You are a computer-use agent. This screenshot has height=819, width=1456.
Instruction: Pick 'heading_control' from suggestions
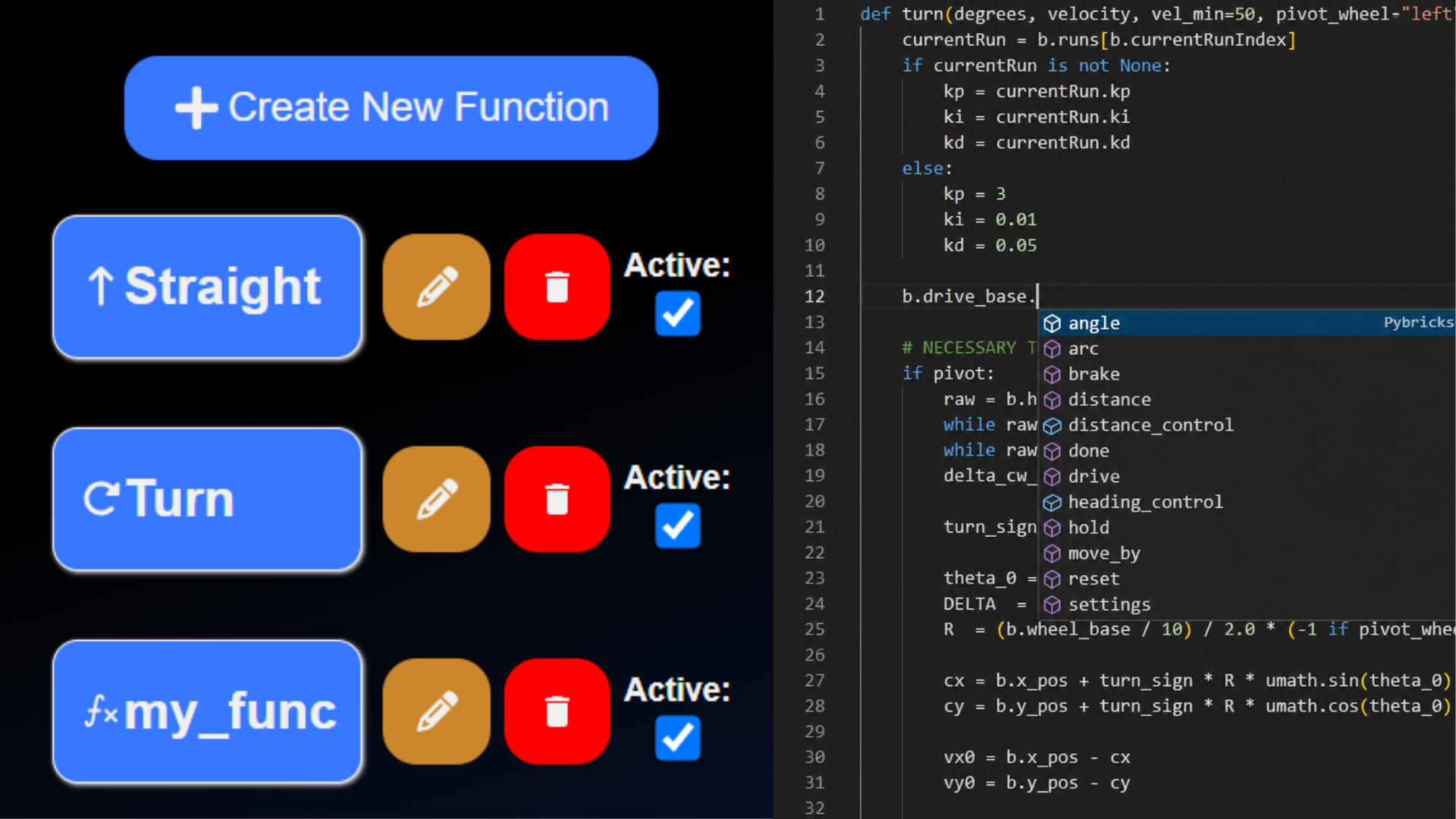(1247, 502)
